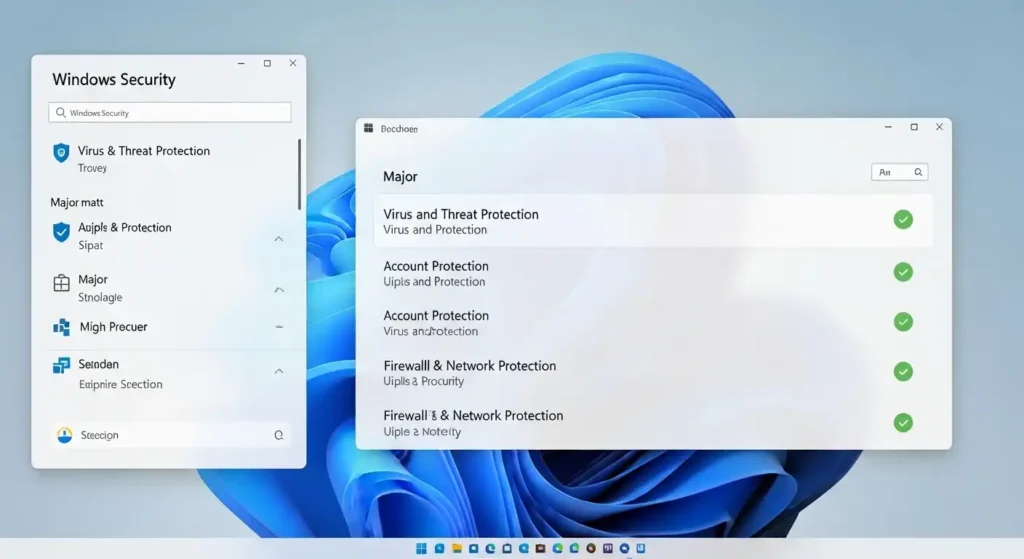Click the Migh Precuer blue icon
The width and height of the screenshot is (1024, 559).
61,327
